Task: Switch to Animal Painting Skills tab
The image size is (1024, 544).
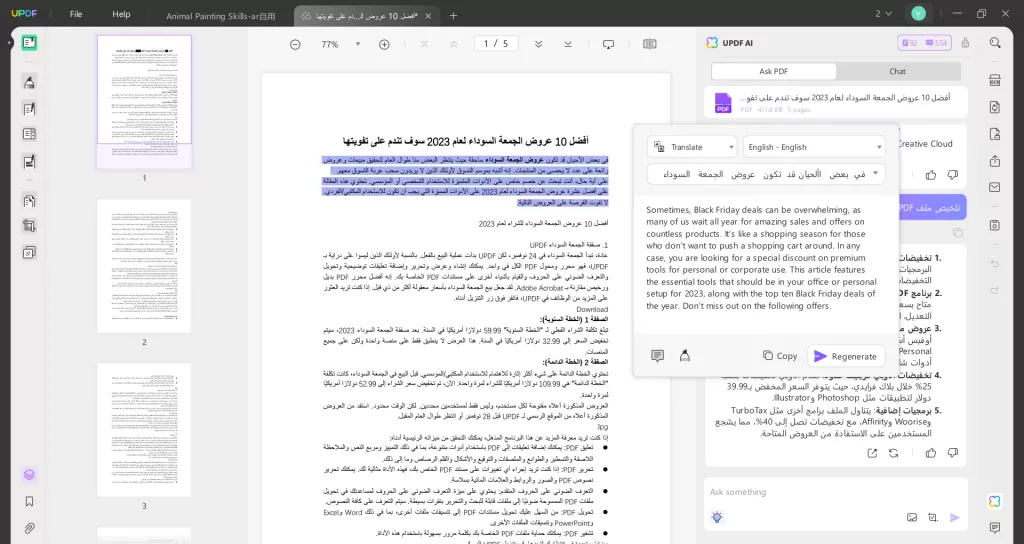Action: [x=221, y=16]
